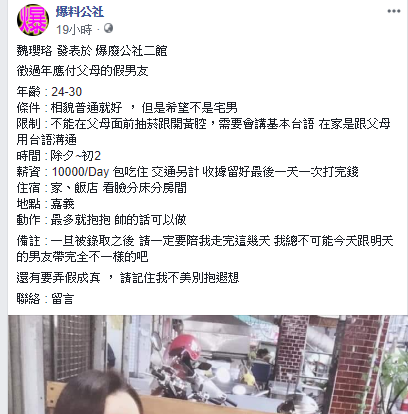Image resolution: width=408 pixels, height=414 pixels.
Task: Click the 備註 一旦被錄取之後 paragraph
Action: (205, 249)
